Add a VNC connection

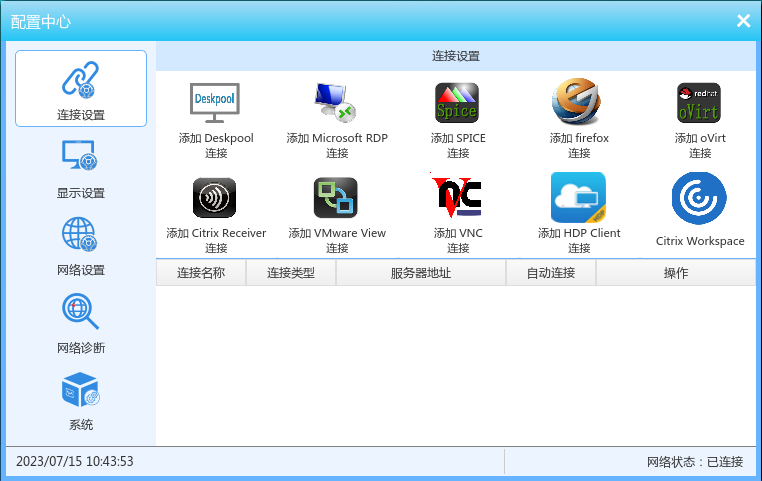[458, 214]
